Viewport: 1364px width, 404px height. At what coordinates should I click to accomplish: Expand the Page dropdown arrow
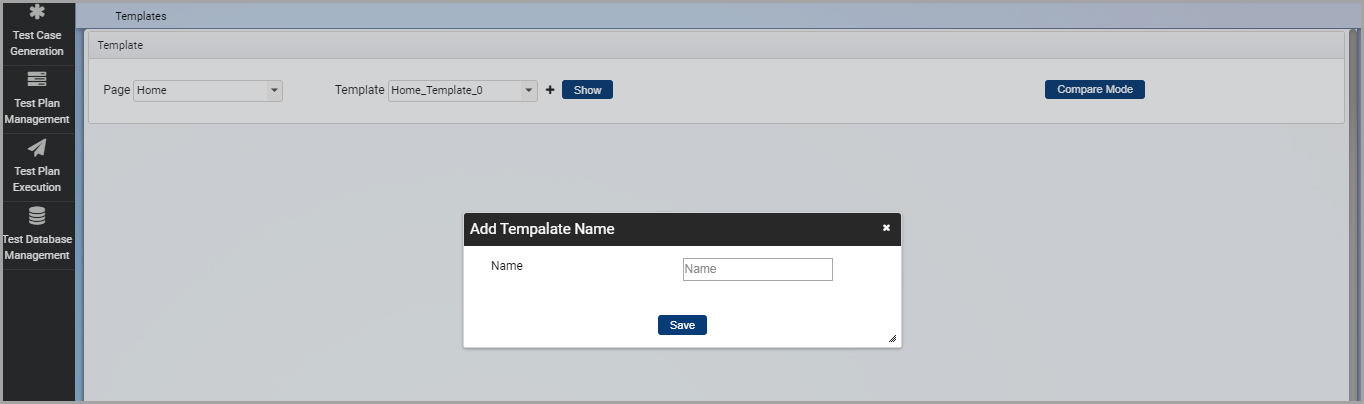(274, 90)
